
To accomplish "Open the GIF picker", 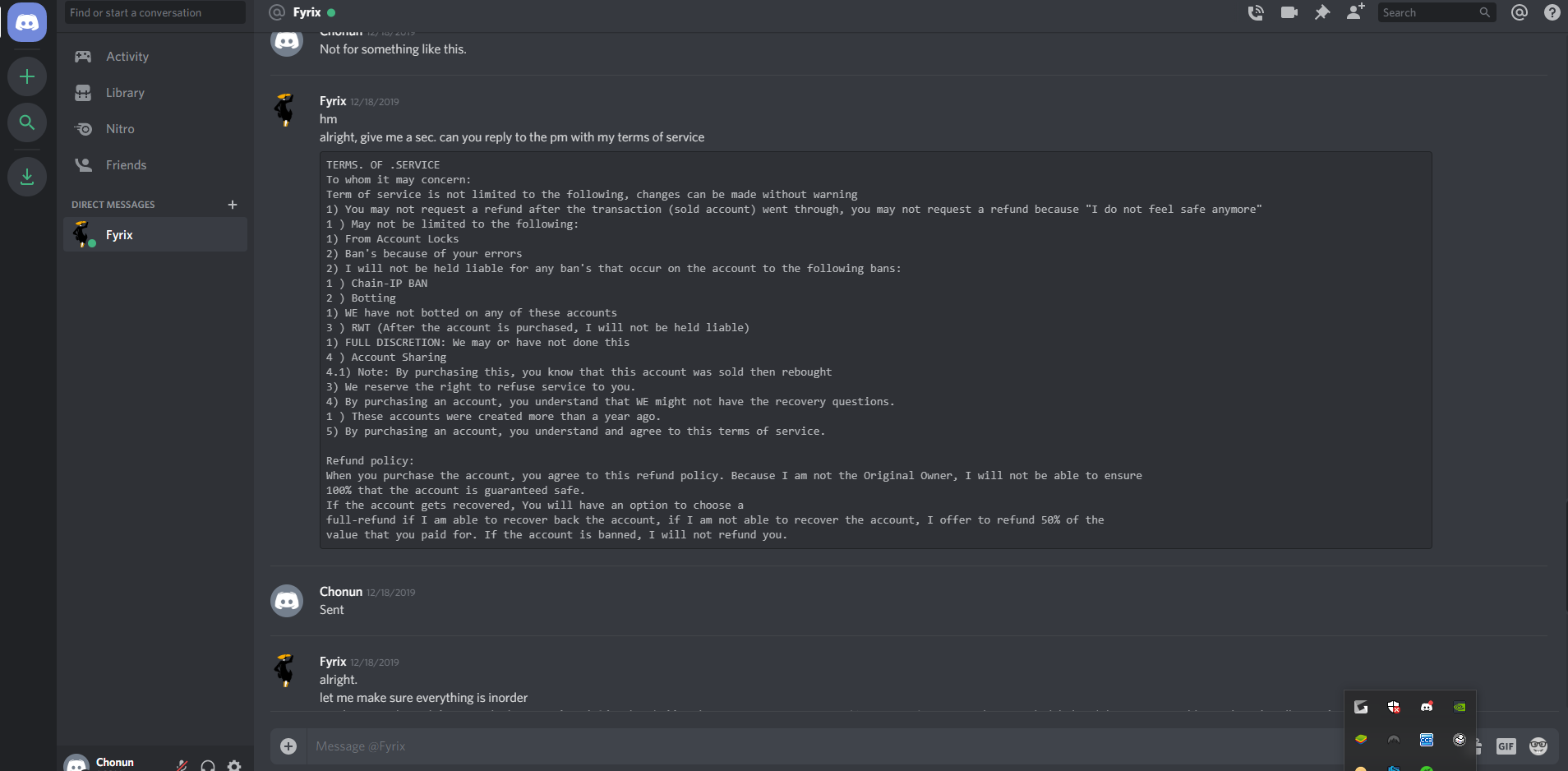I will pyautogui.click(x=1506, y=746).
